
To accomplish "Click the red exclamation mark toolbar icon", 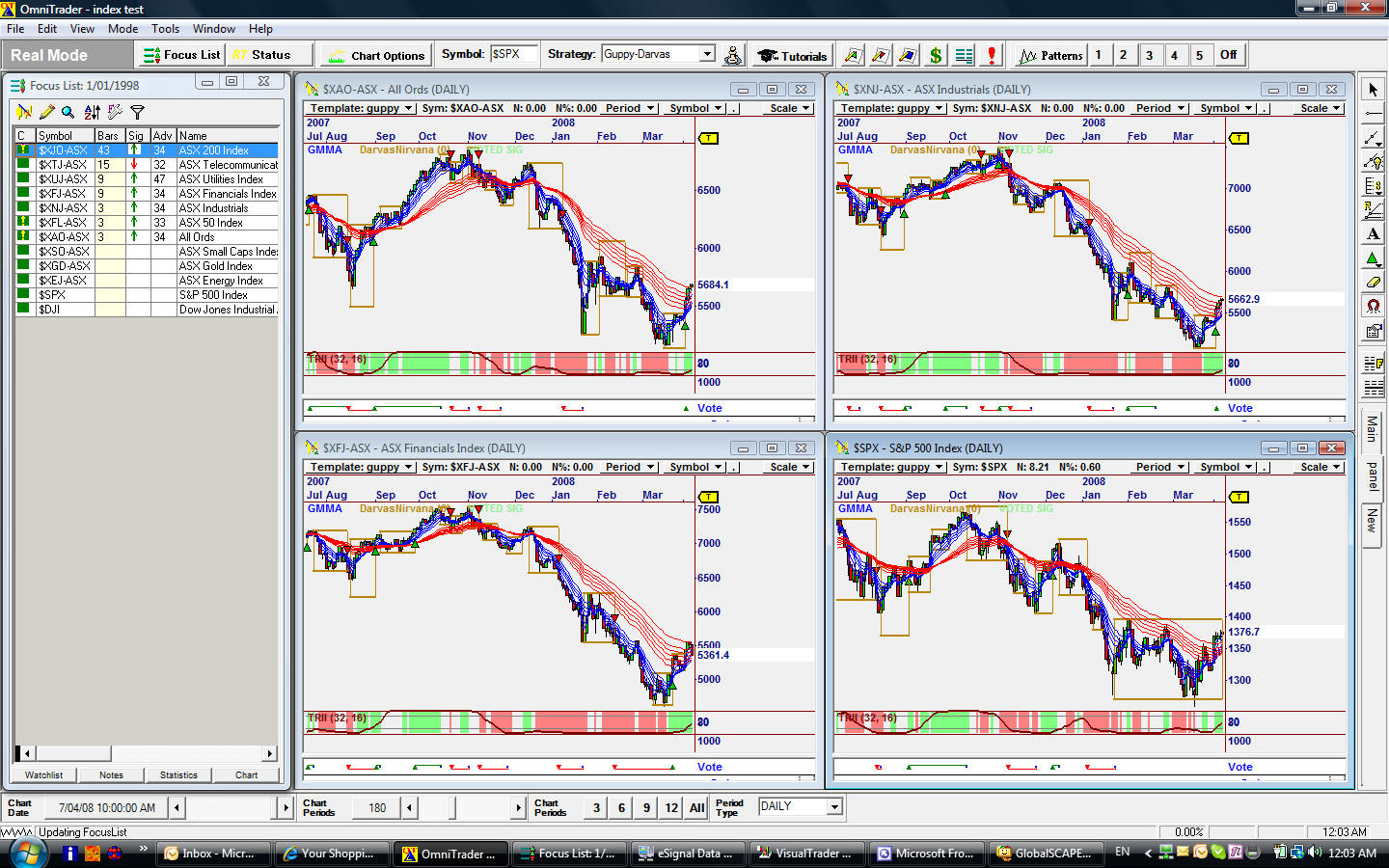I will click(x=992, y=55).
